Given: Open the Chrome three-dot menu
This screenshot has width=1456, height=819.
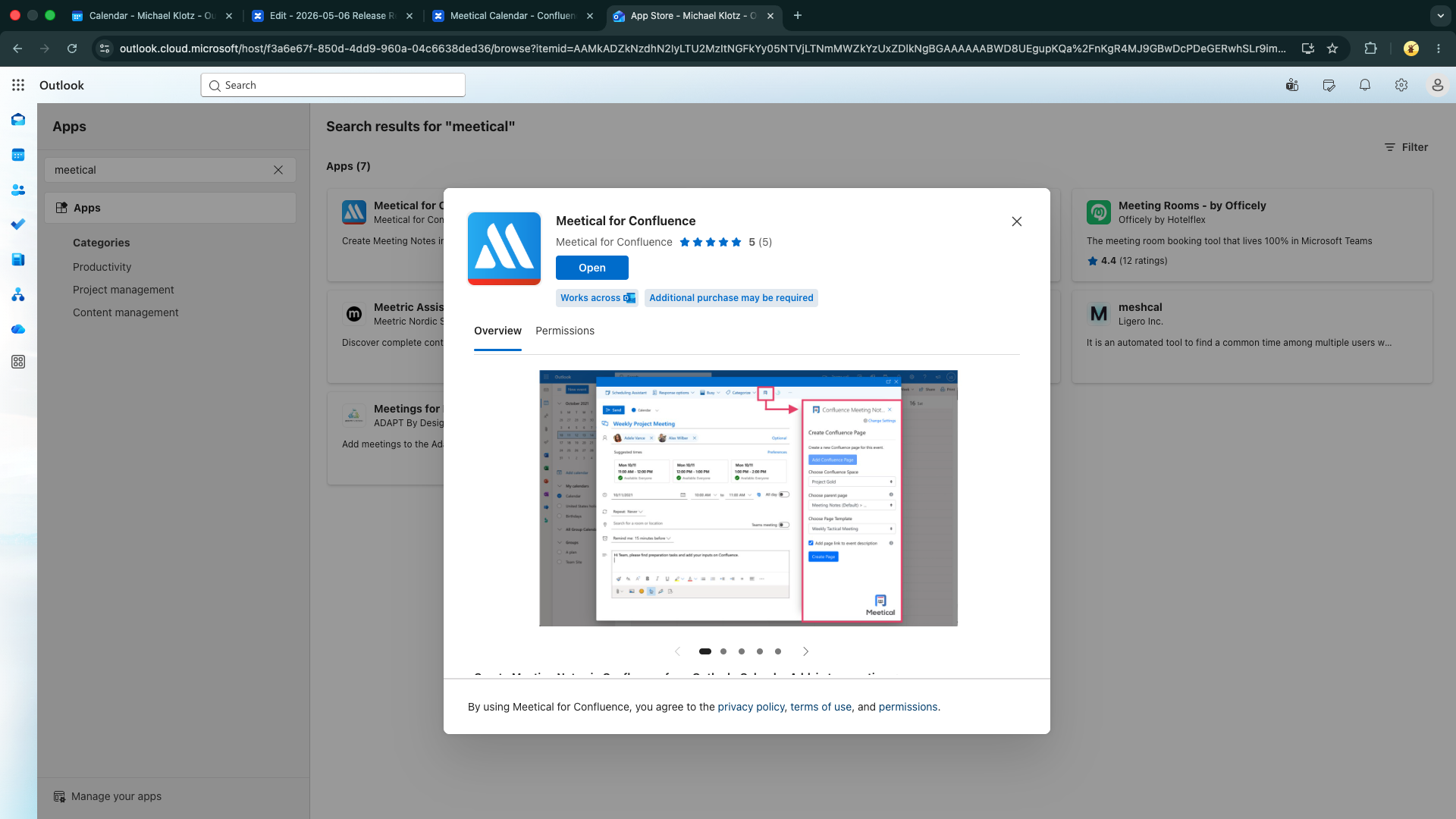Looking at the screenshot, I should [1439, 49].
